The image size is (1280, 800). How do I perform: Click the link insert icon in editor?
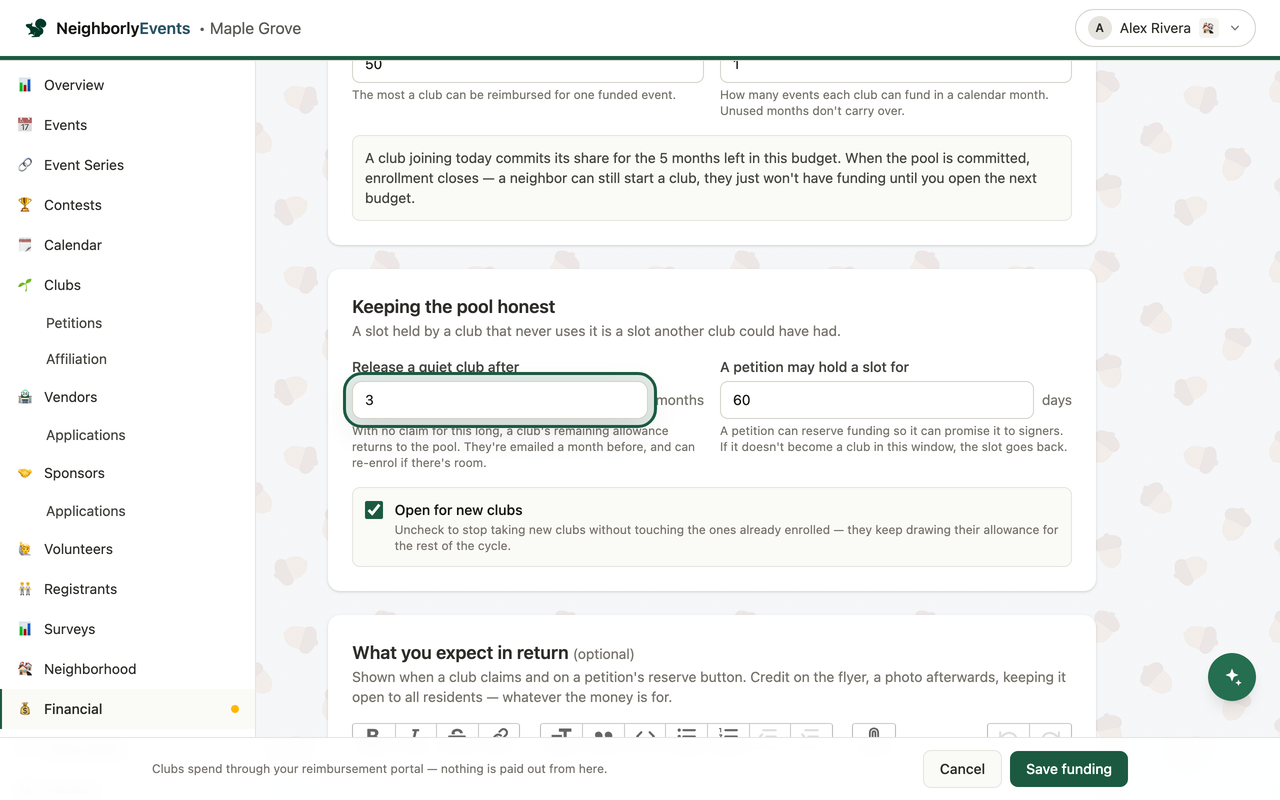coord(499,733)
